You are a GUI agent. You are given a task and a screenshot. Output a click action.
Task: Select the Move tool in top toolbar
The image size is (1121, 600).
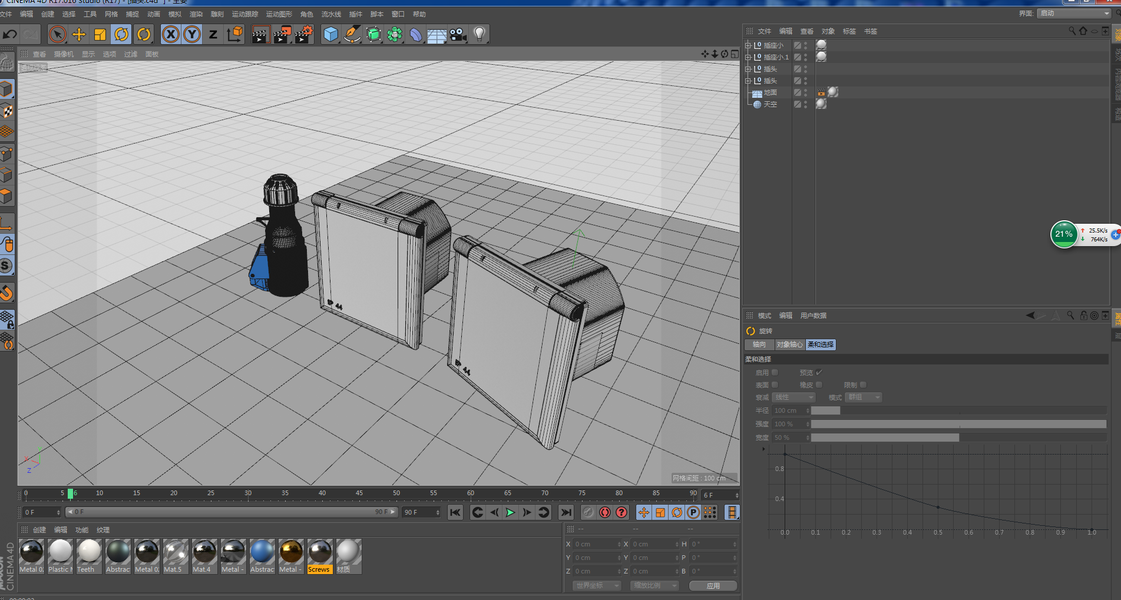click(79, 35)
